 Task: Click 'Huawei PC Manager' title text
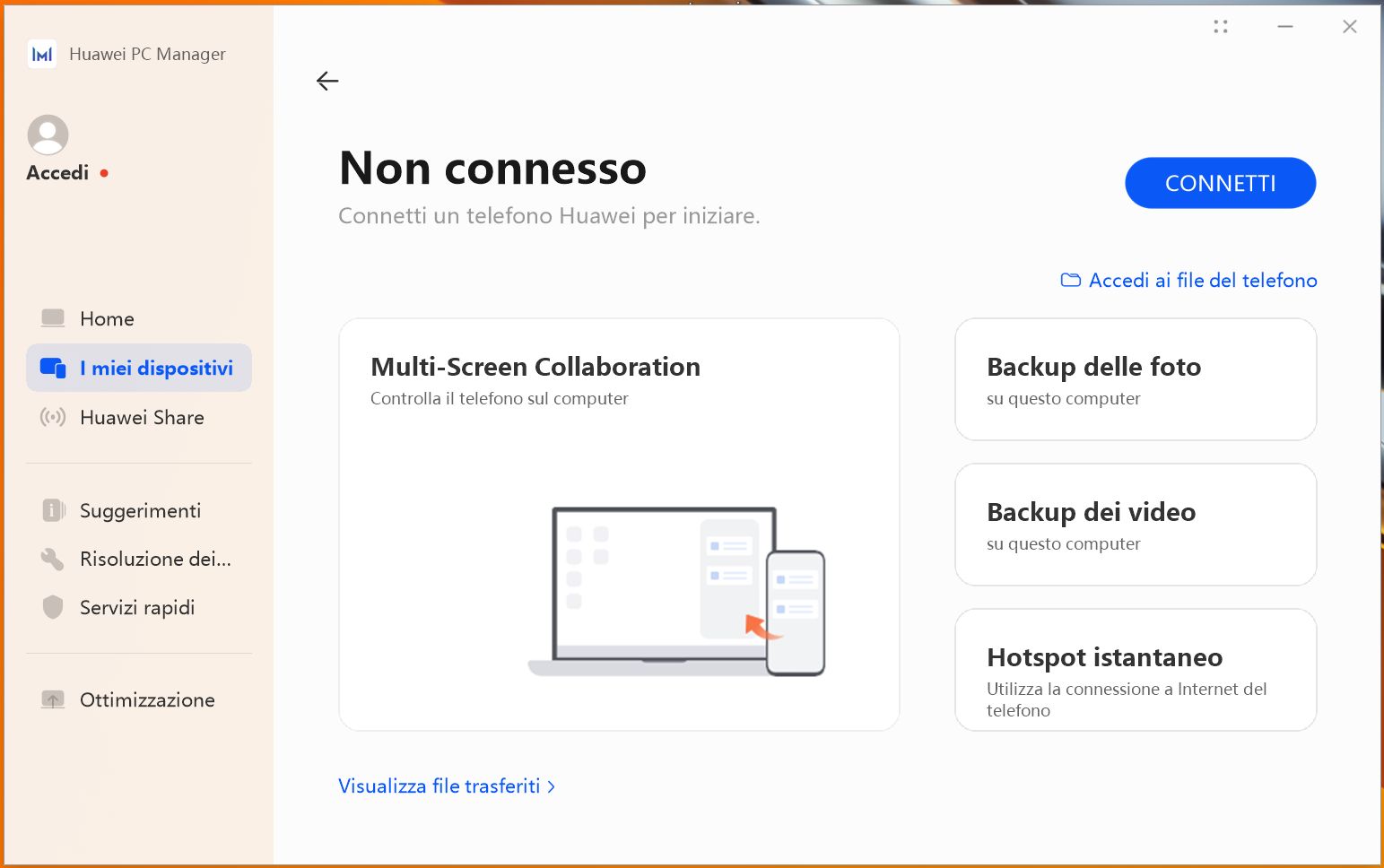147,54
